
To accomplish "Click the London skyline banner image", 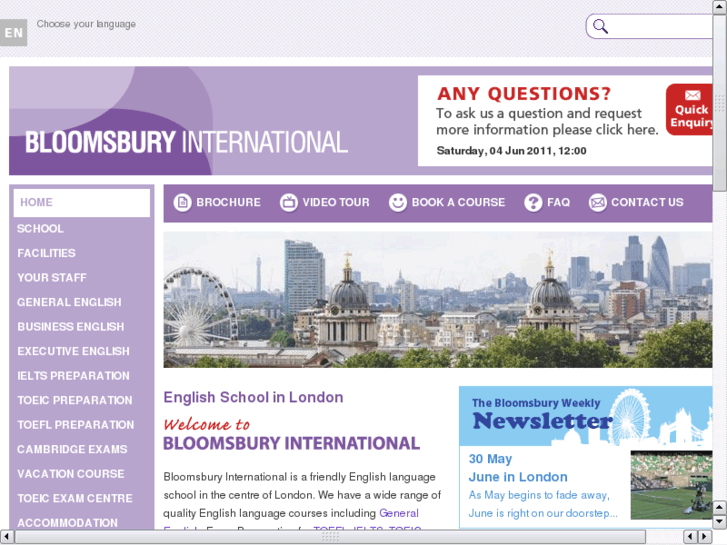I will 438,300.
